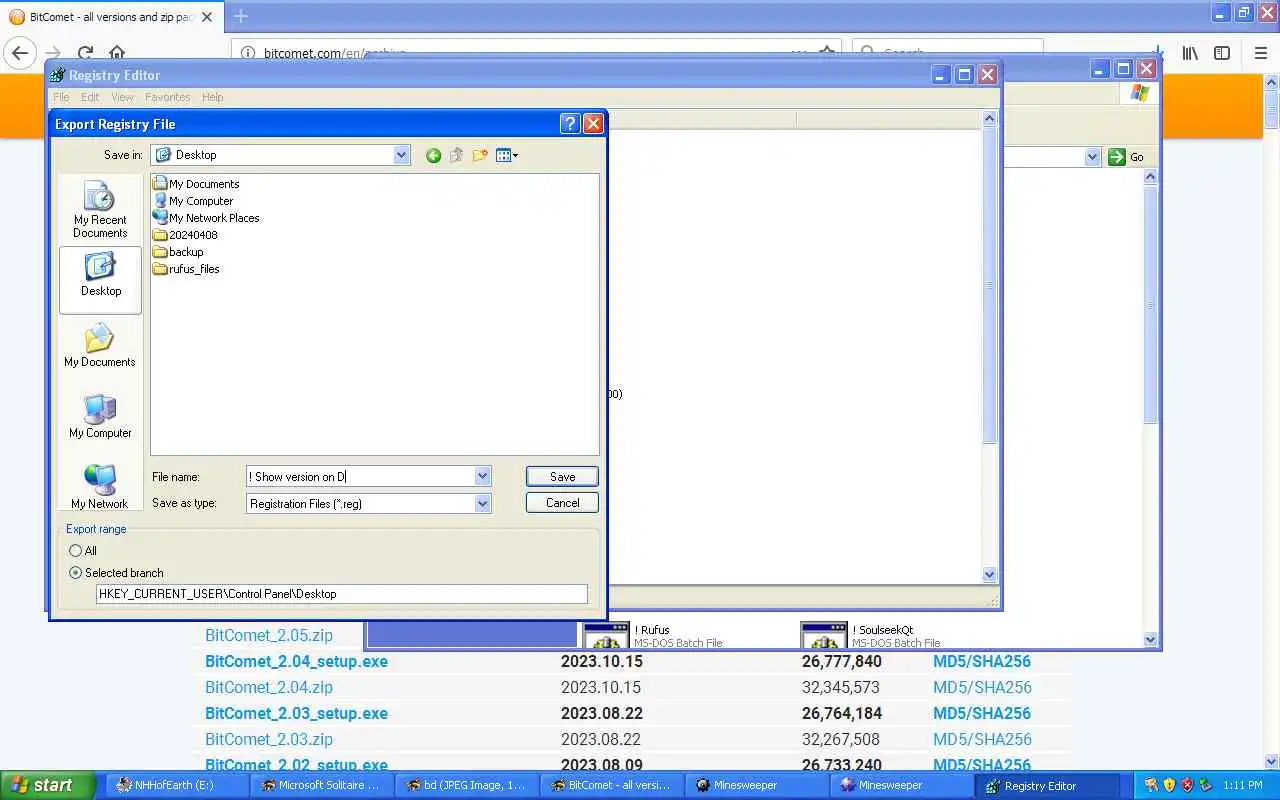Click Go button in Explorer window
Image resolution: width=1280 pixels, height=800 pixels.
point(1127,157)
